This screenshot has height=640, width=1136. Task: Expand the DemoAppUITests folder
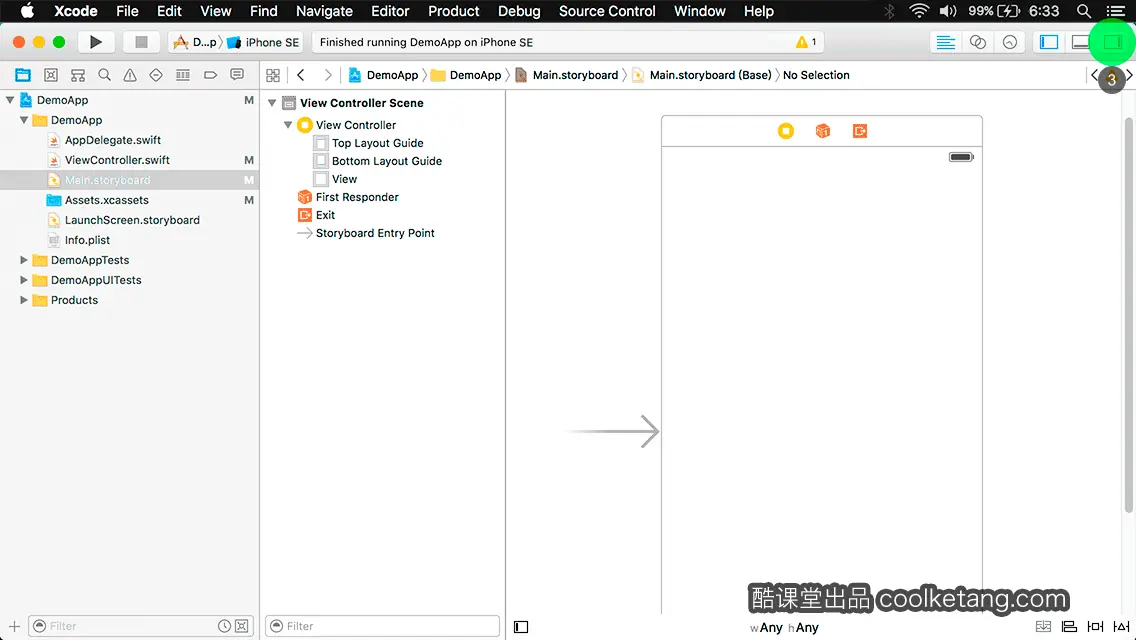(x=24, y=280)
